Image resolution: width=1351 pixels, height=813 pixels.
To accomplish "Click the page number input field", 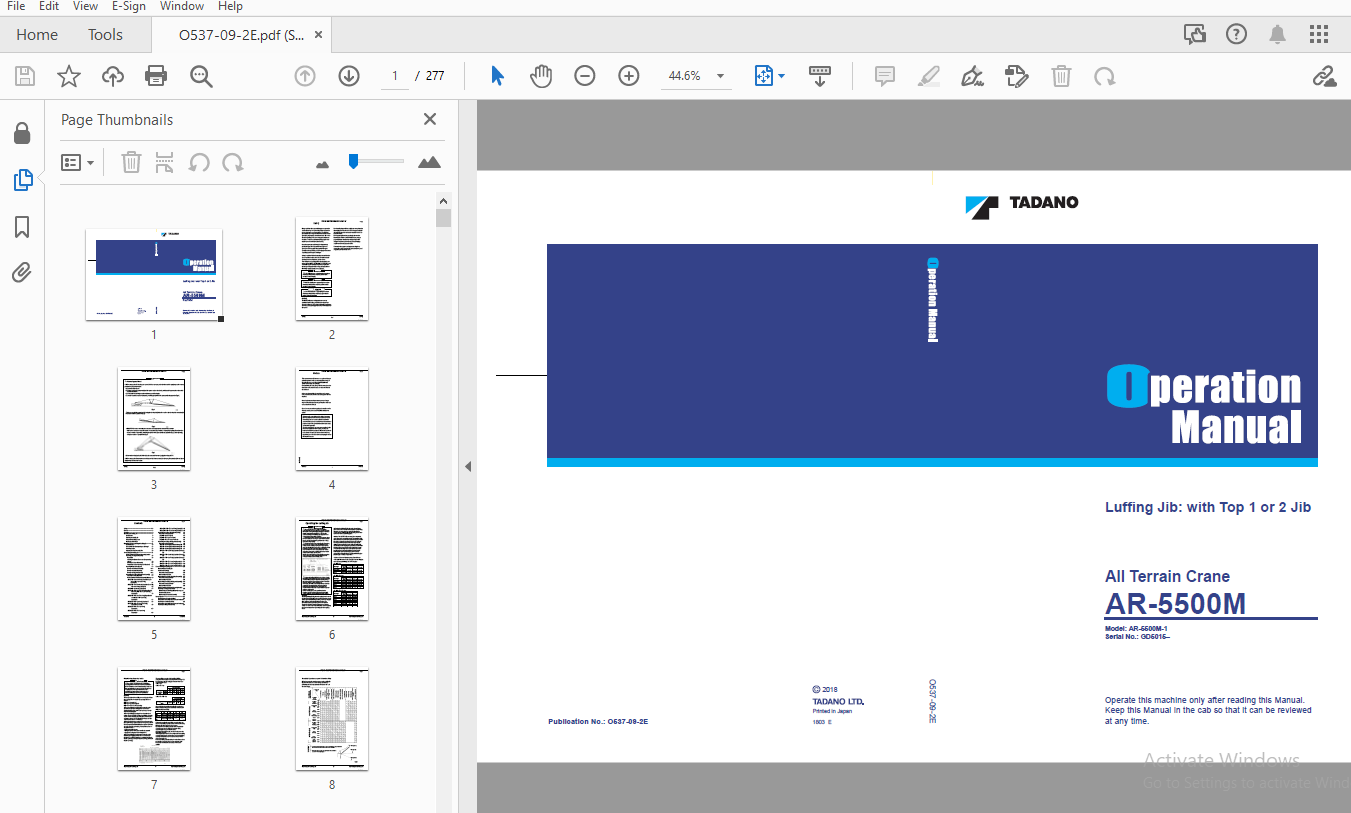I will click(395, 76).
